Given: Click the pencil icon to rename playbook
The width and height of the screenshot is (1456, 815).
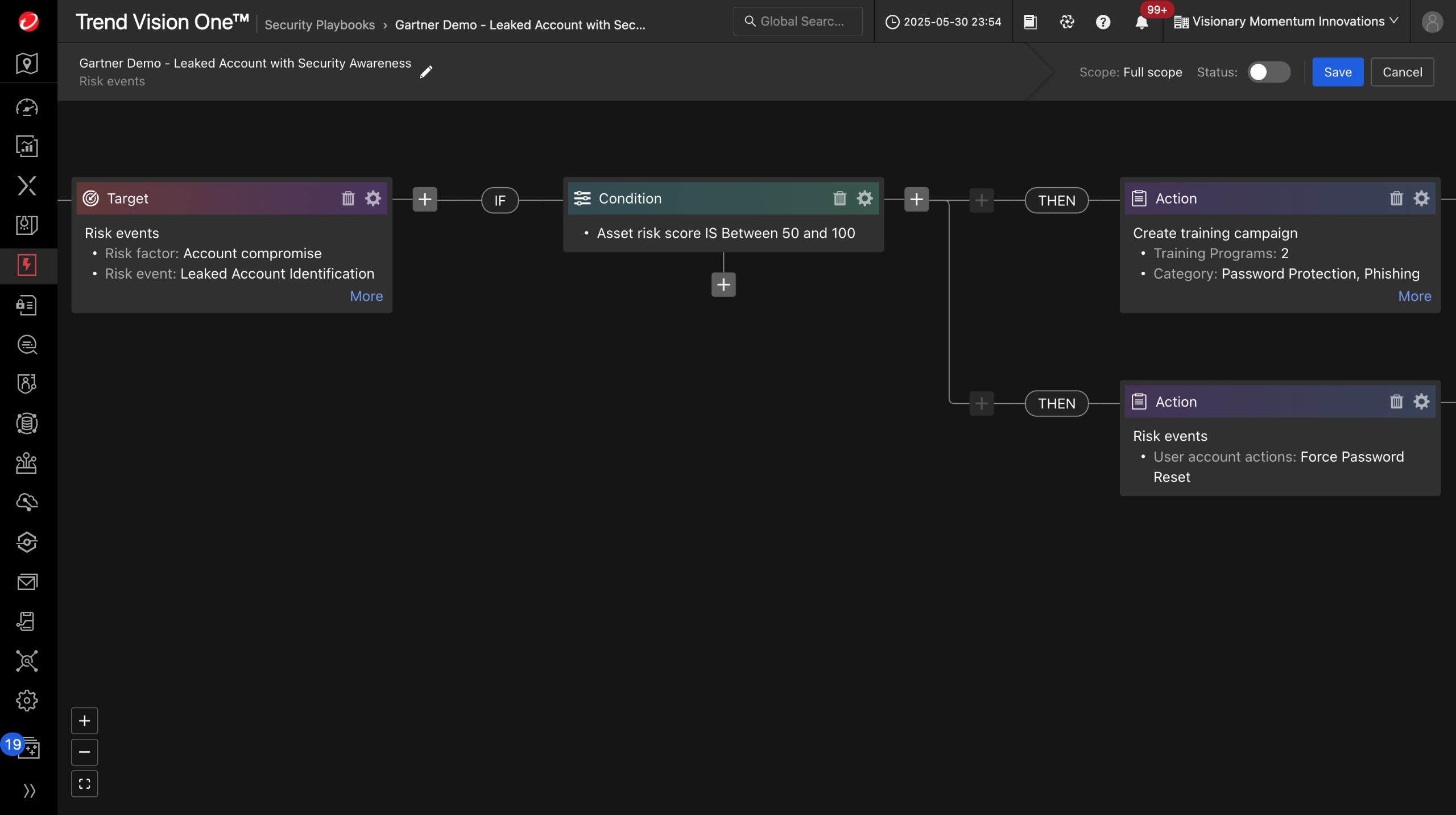Looking at the screenshot, I should click(x=426, y=72).
